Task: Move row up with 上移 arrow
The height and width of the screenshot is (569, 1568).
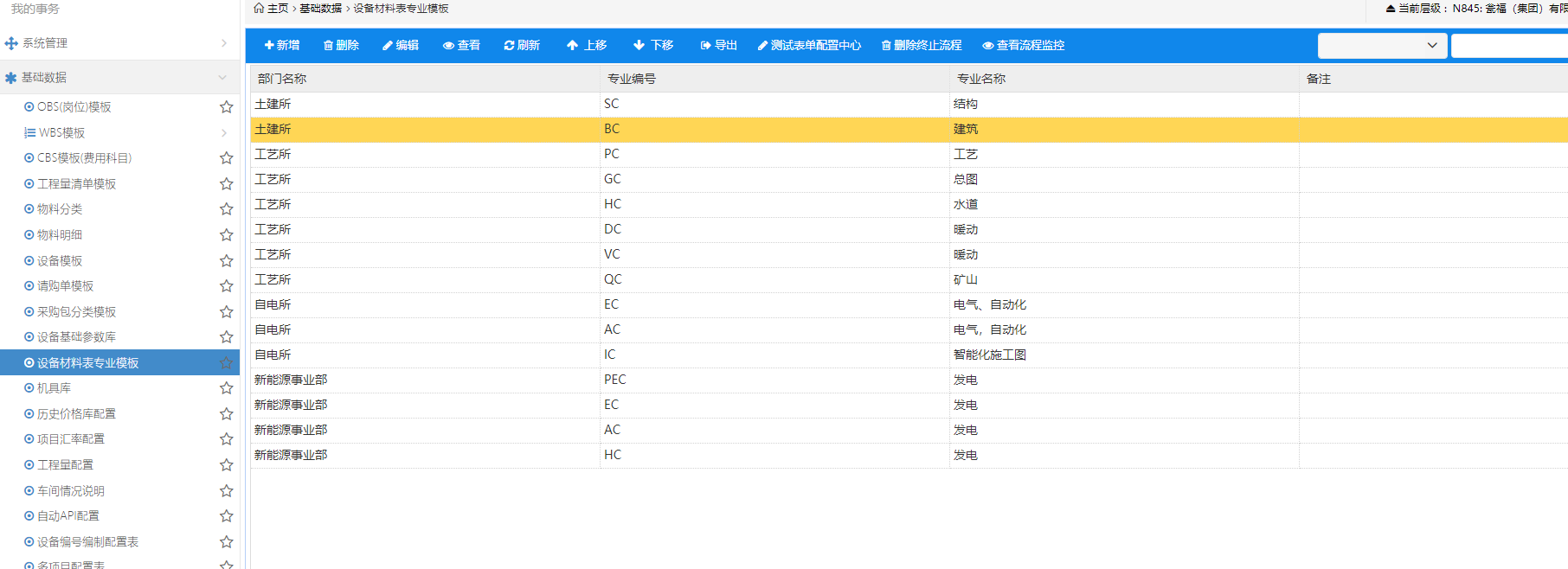Action: click(572, 46)
